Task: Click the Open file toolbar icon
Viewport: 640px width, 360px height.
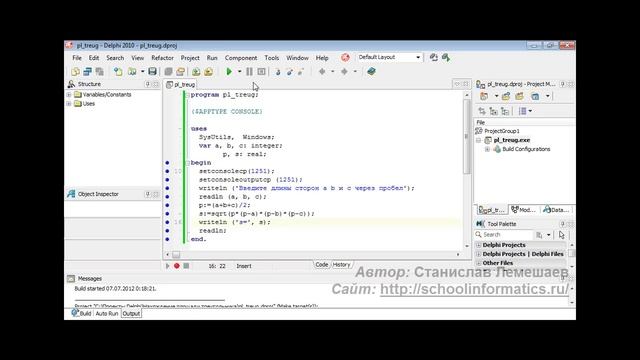Action: click(x=118, y=71)
